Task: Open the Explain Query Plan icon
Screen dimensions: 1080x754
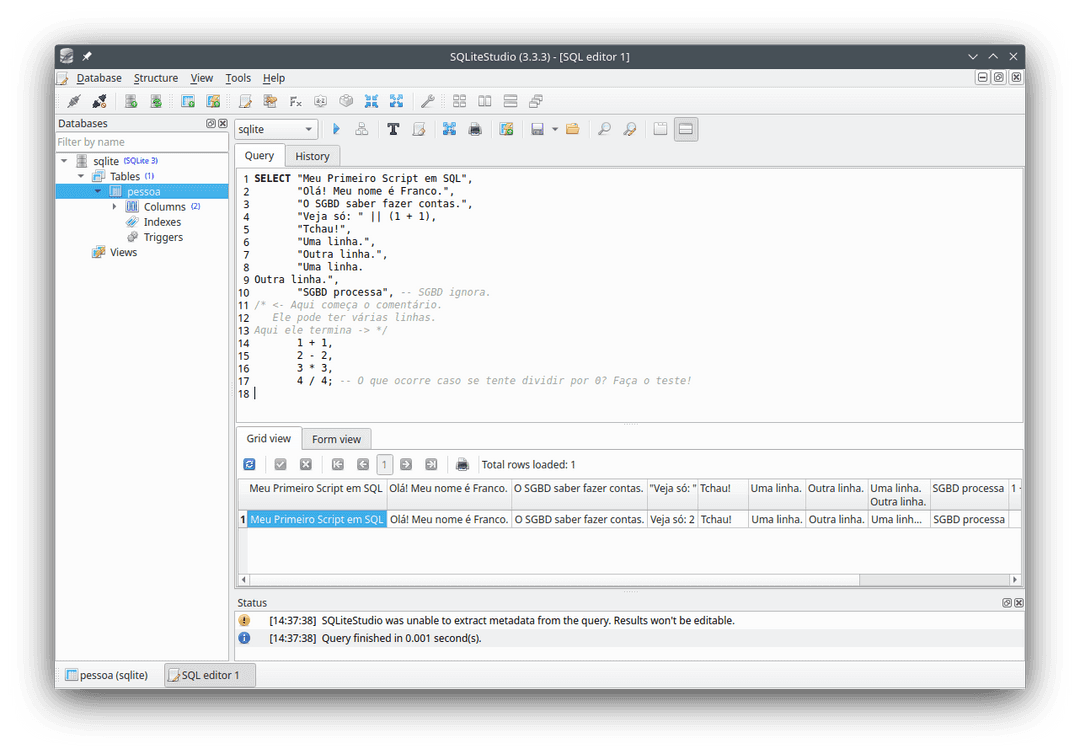Action: click(x=363, y=128)
